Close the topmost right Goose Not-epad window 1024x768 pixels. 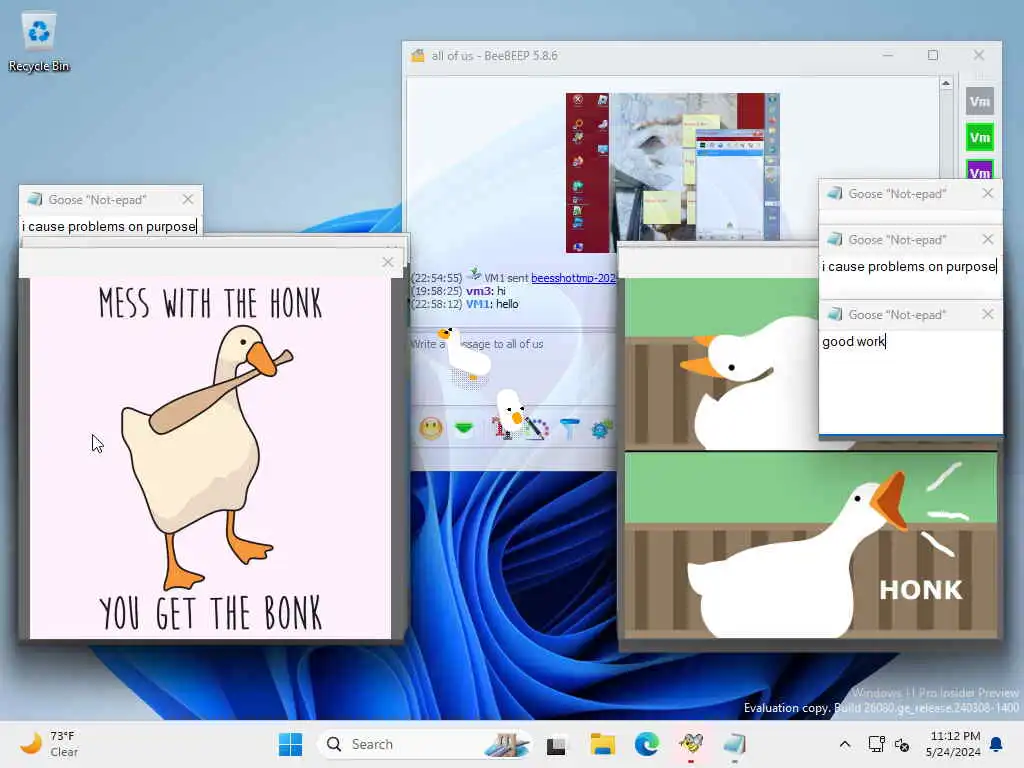click(987, 193)
